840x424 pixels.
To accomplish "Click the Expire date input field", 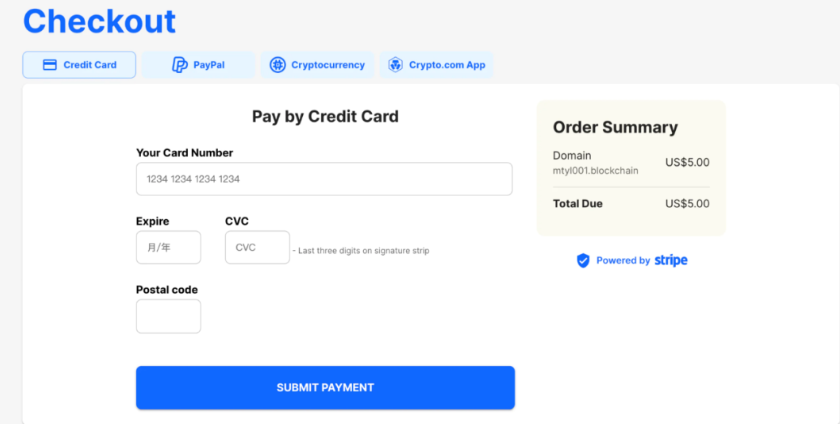I will [168, 247].
